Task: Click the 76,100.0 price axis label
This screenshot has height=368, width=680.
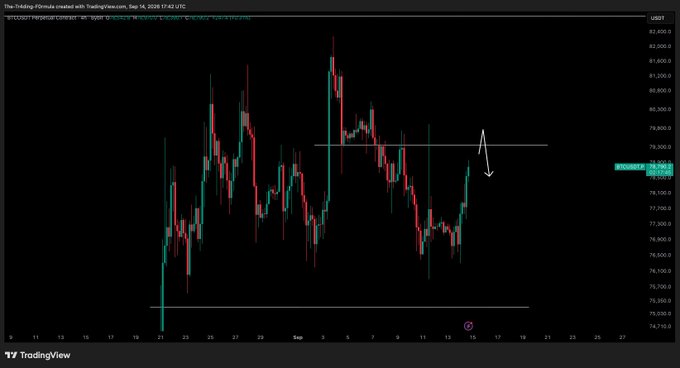Action: (660, 271)
